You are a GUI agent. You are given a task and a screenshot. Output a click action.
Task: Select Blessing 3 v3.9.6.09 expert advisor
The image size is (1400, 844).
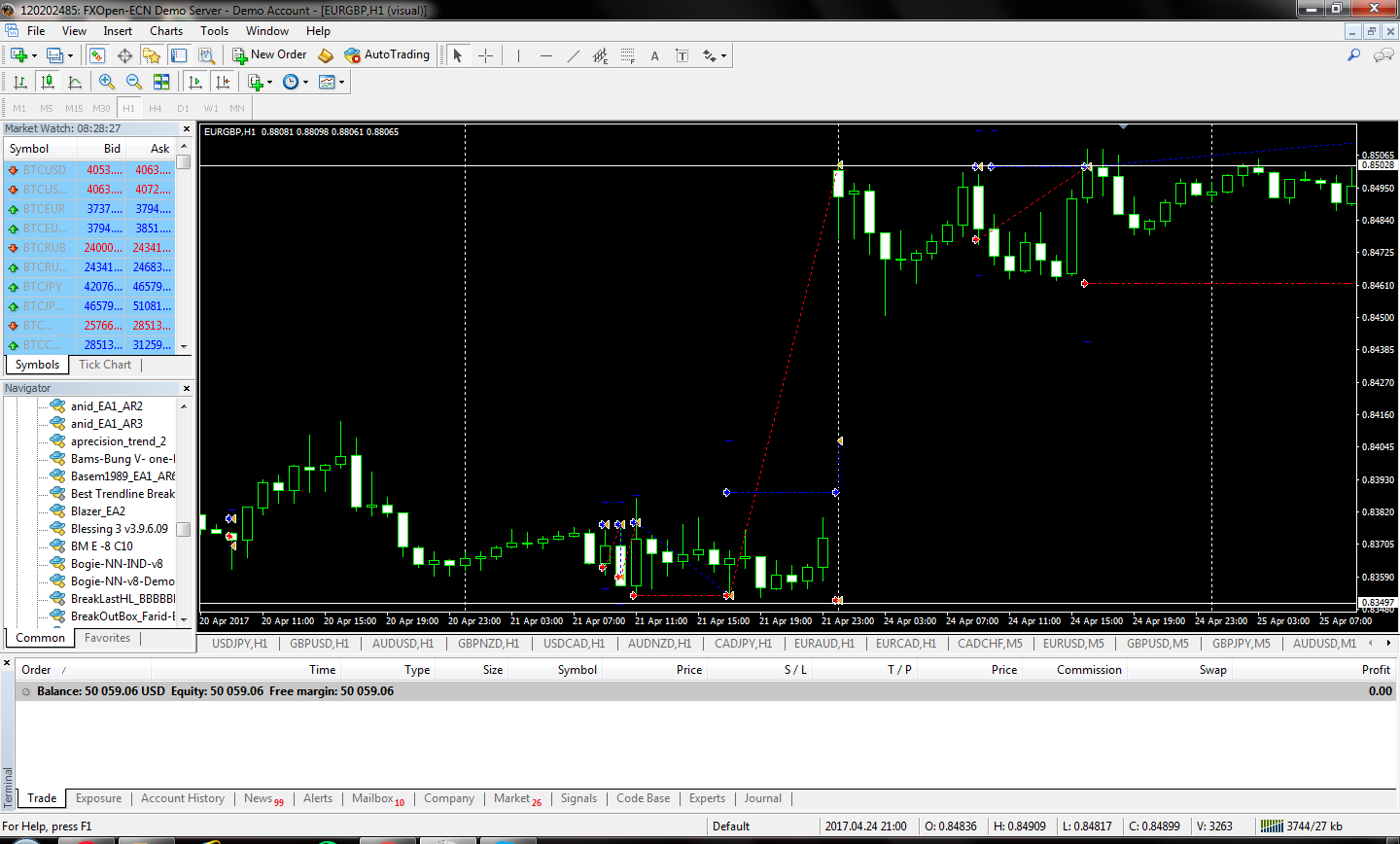[119, 529]
